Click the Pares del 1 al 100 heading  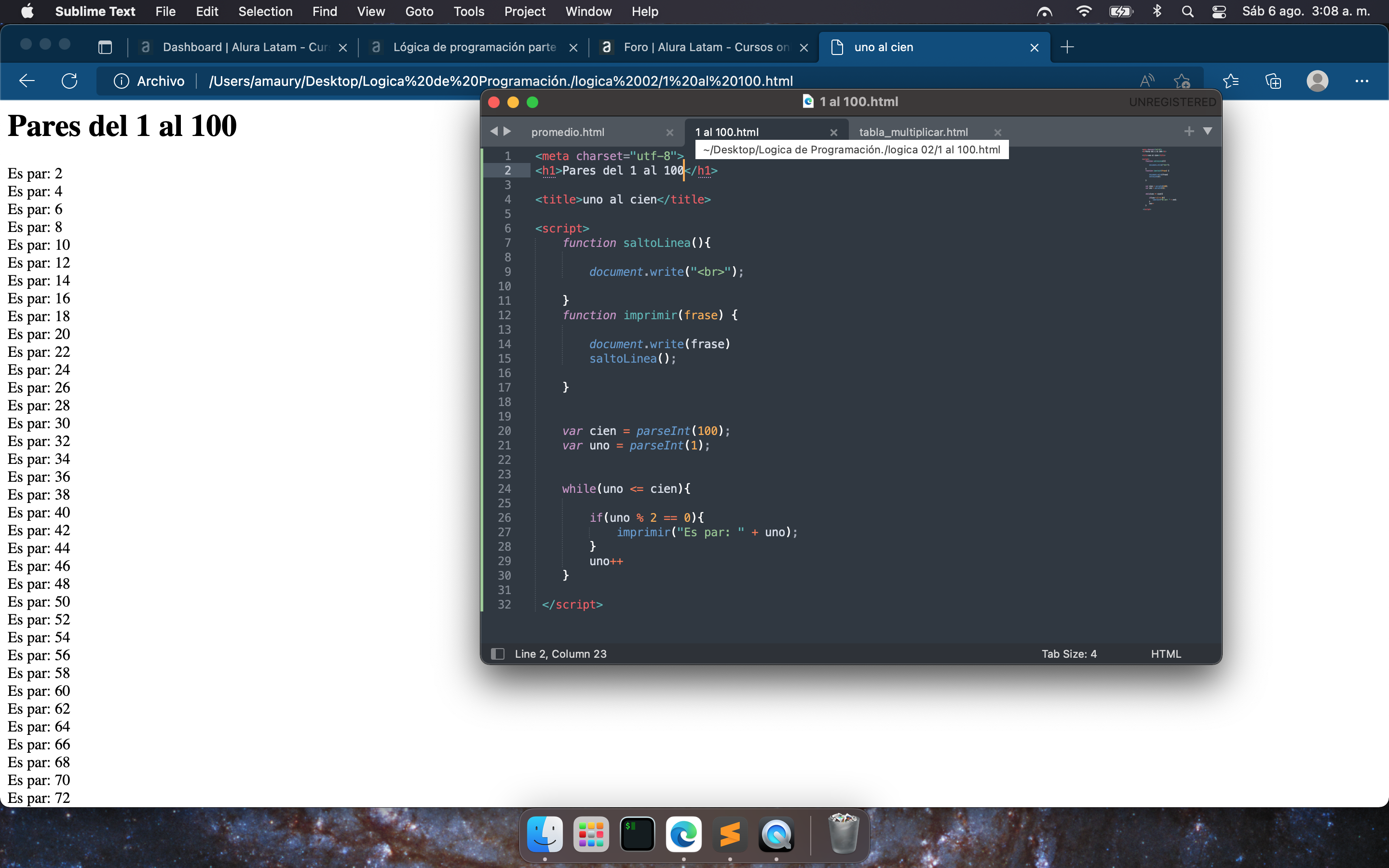tap(122, 126)
